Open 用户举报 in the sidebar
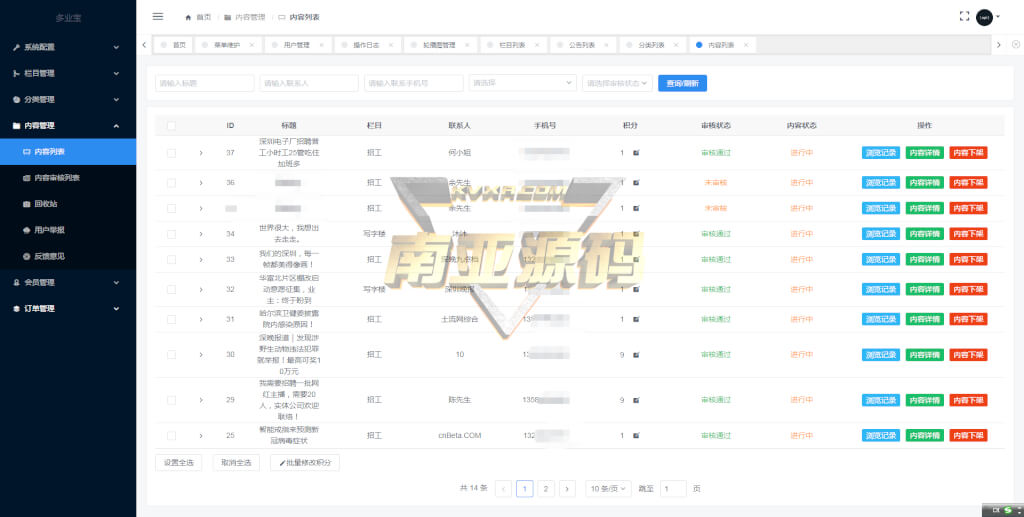Screen dimensions: 1024x517 pos(68,230)
